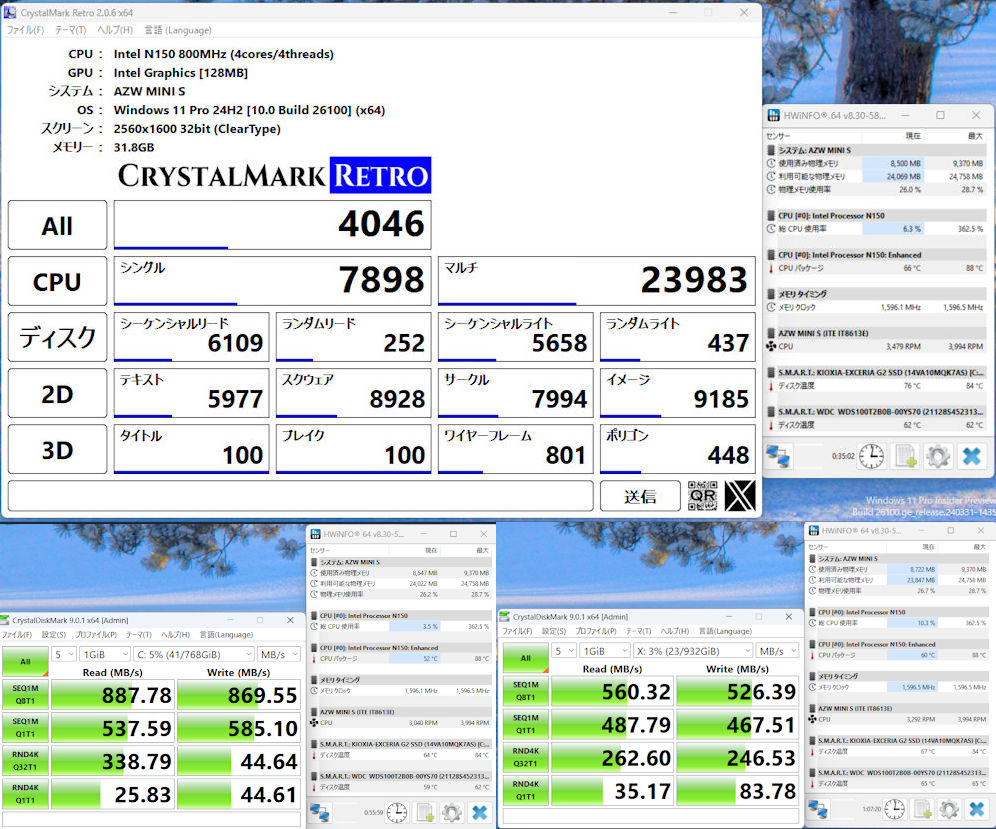This screenshot has height=829, width=996.
Task: Run SEQ1M Q1T1 test in C: drive CrystalDiskMark
Action: (25, 727)
